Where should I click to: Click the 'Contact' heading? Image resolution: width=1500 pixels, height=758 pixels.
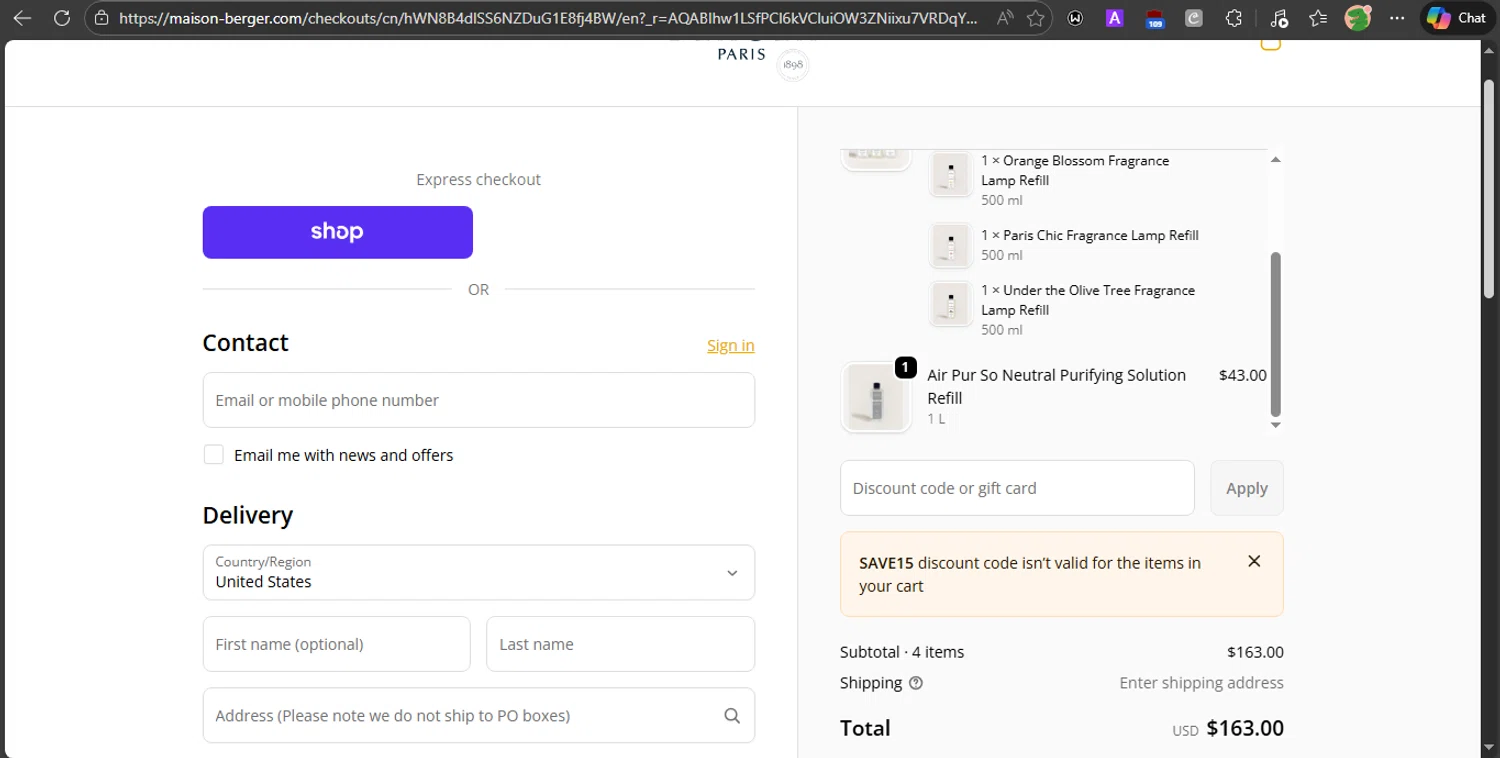click(x=245, y=343)
